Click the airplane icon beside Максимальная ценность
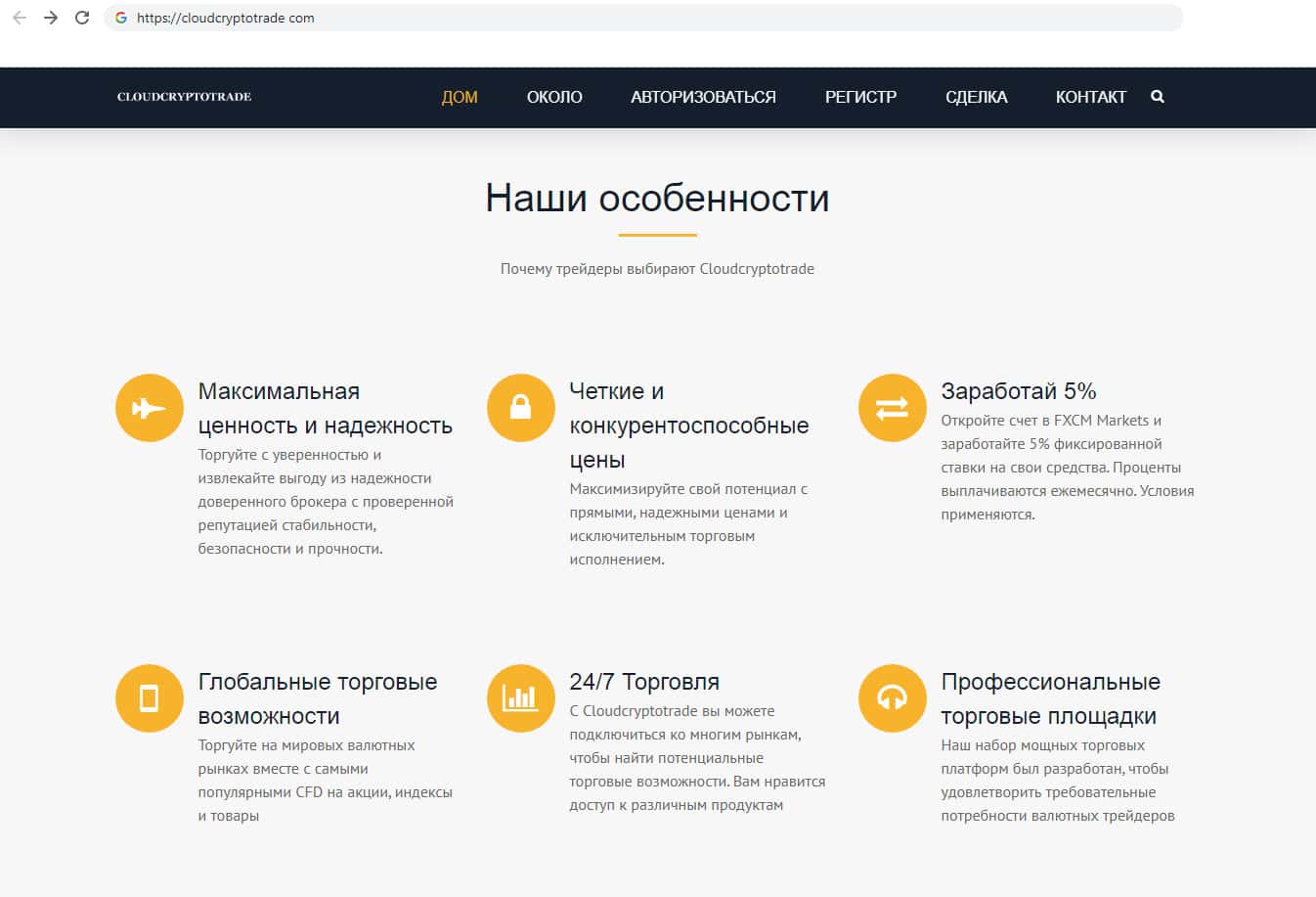The height and width of the screenshot is (897, 1316). click(x=149, y=408)
